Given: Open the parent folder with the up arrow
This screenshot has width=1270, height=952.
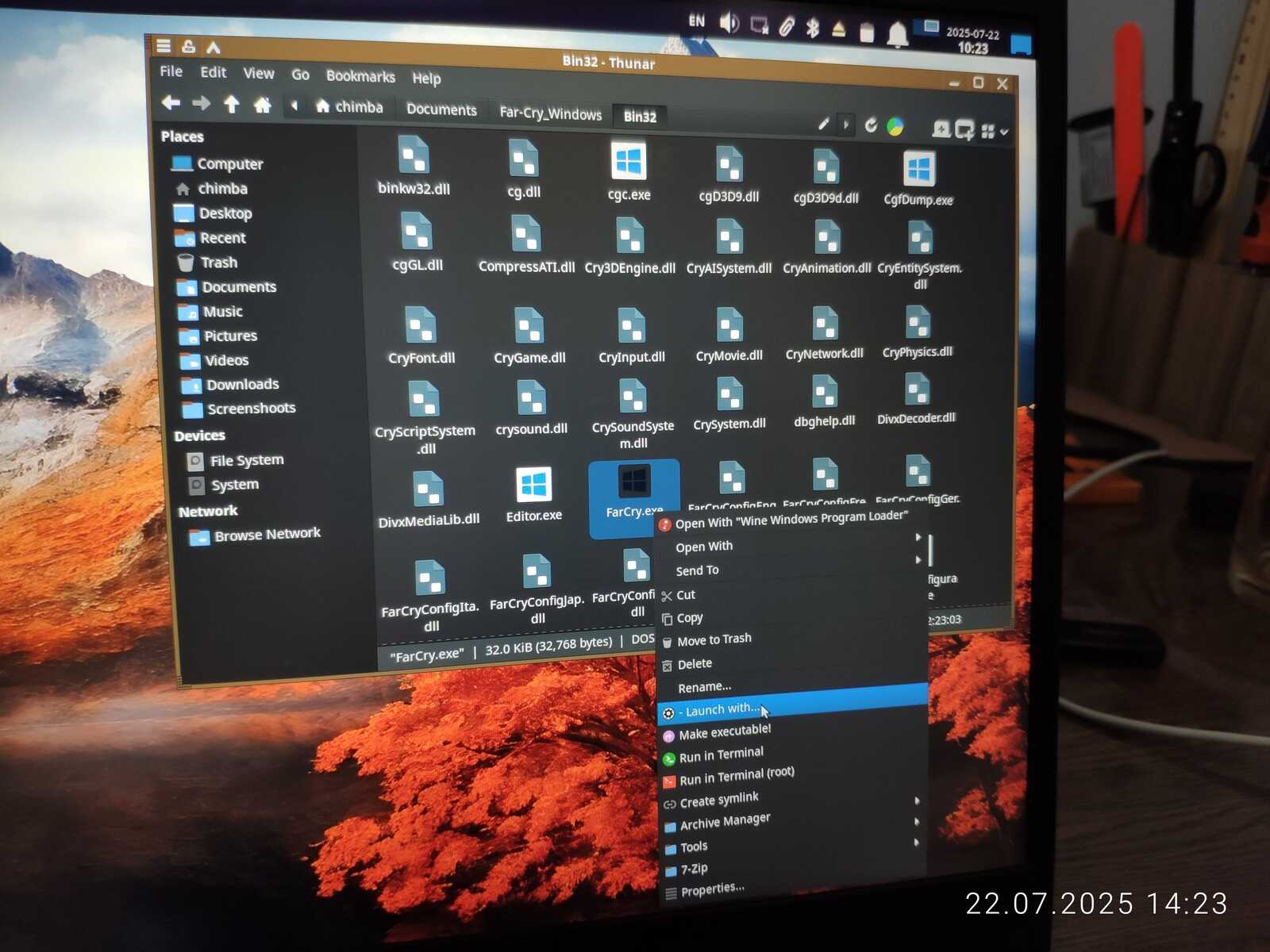Looking at the screenshot, I should [231, 104].
